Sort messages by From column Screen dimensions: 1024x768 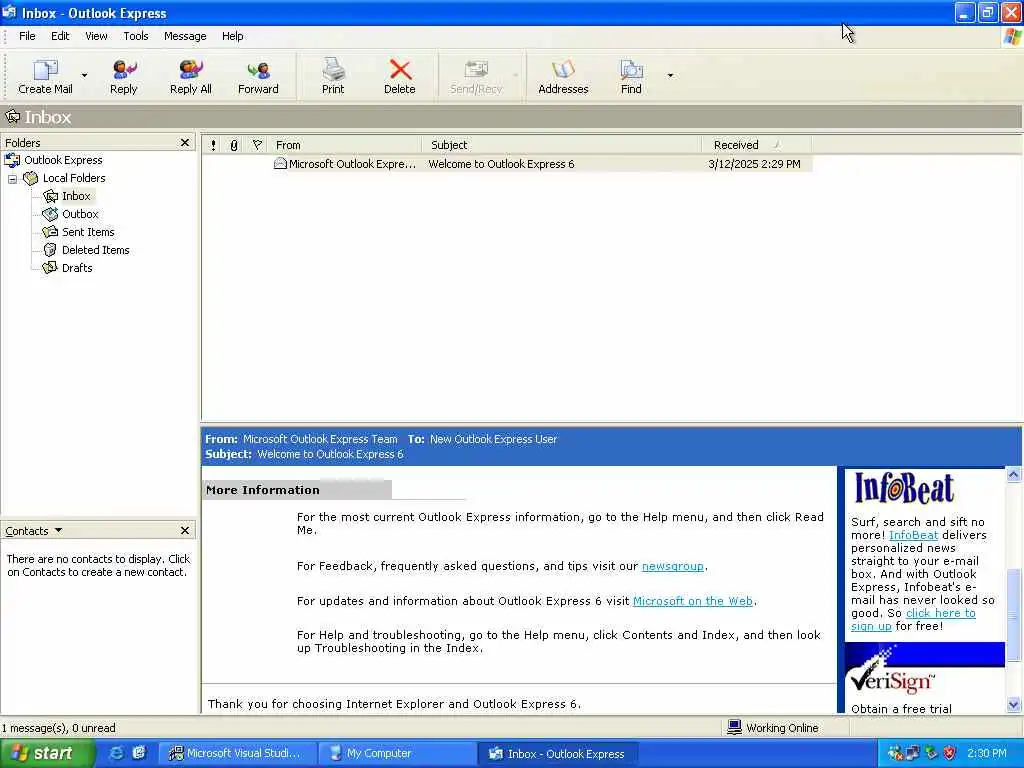(x=345, y=145)
